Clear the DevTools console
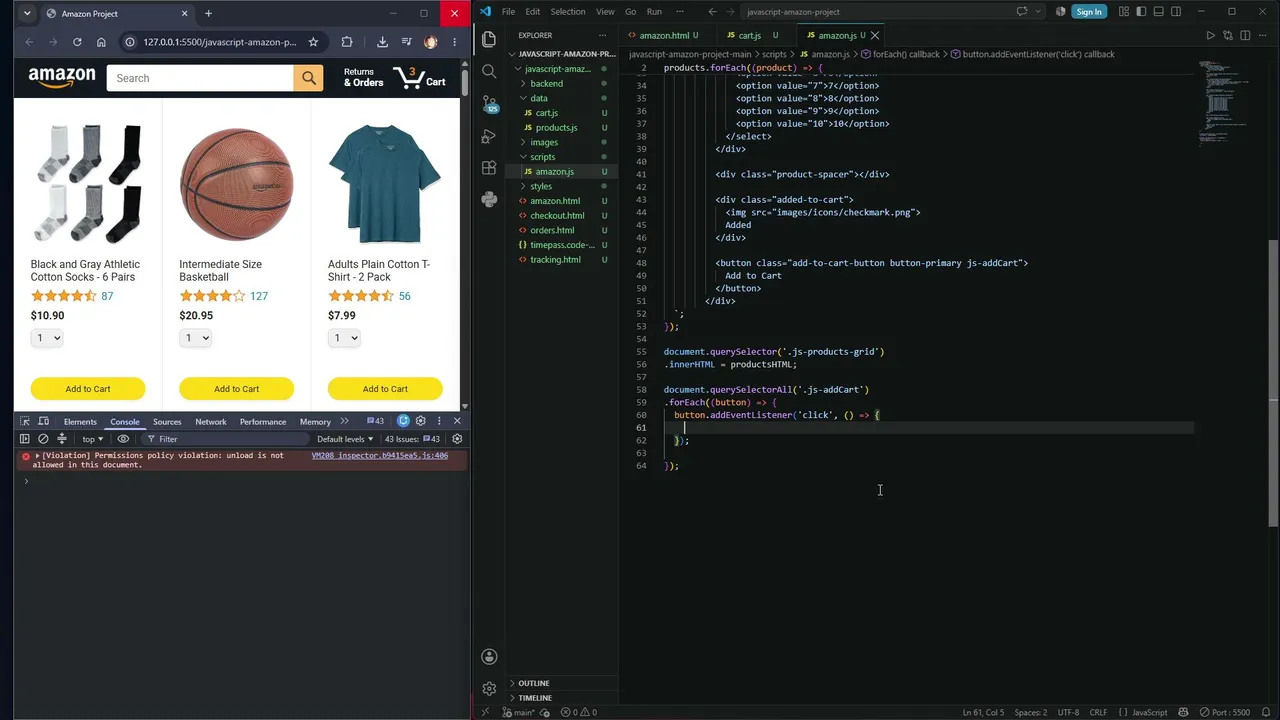Image resolution: width=1280 pixels, height=720 pixels. (43, 439)
